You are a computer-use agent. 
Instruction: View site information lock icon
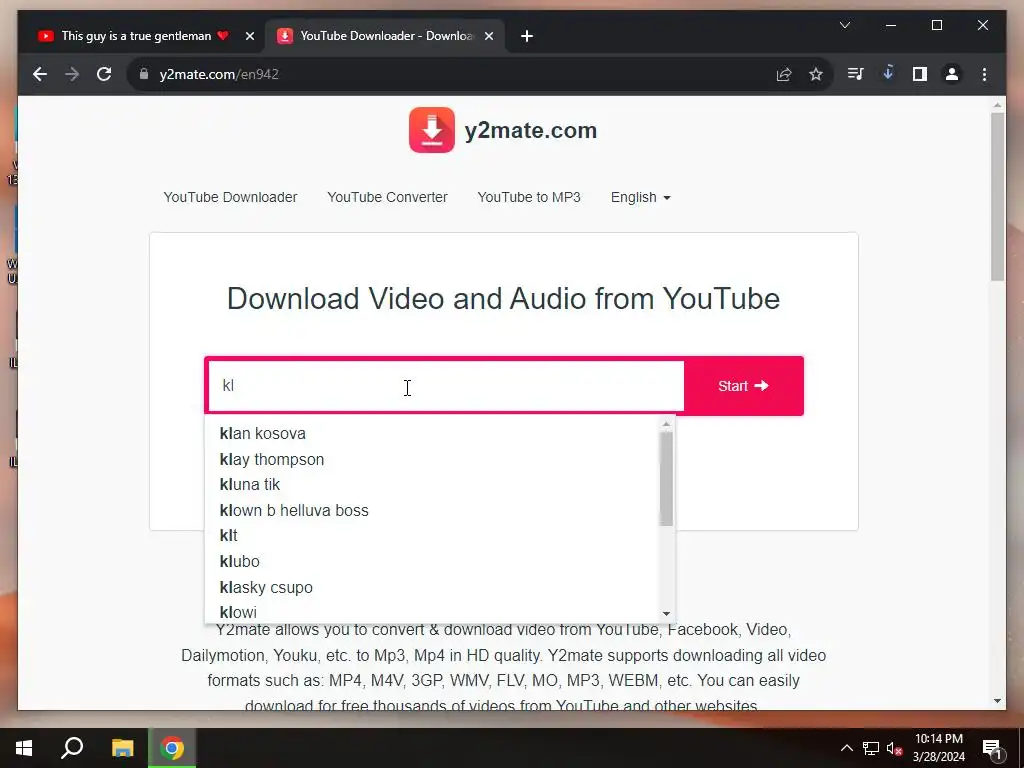point(144,74)
